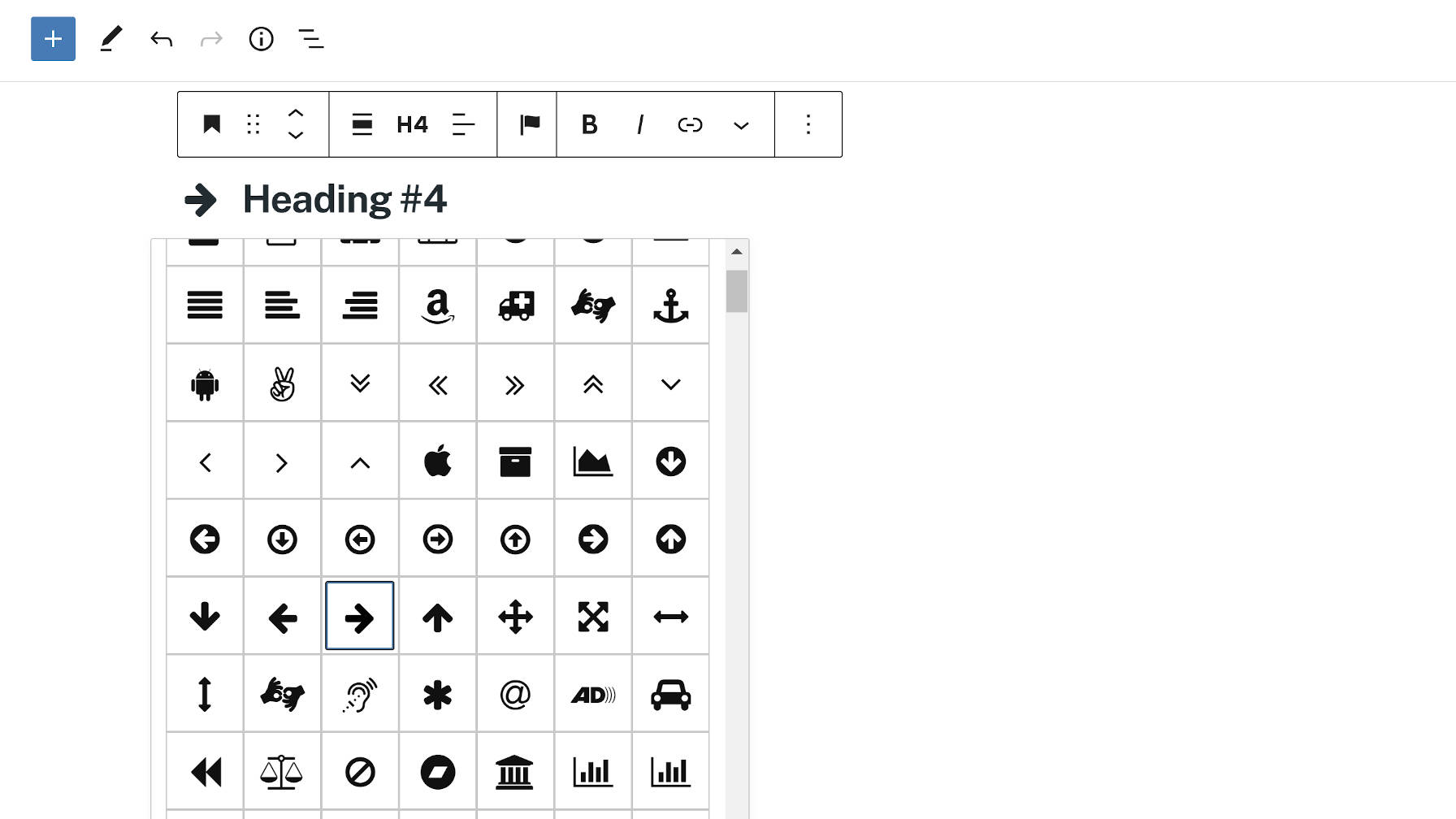Toggle italic formatting
The image size is (1456, 819).
click(640, 124)
